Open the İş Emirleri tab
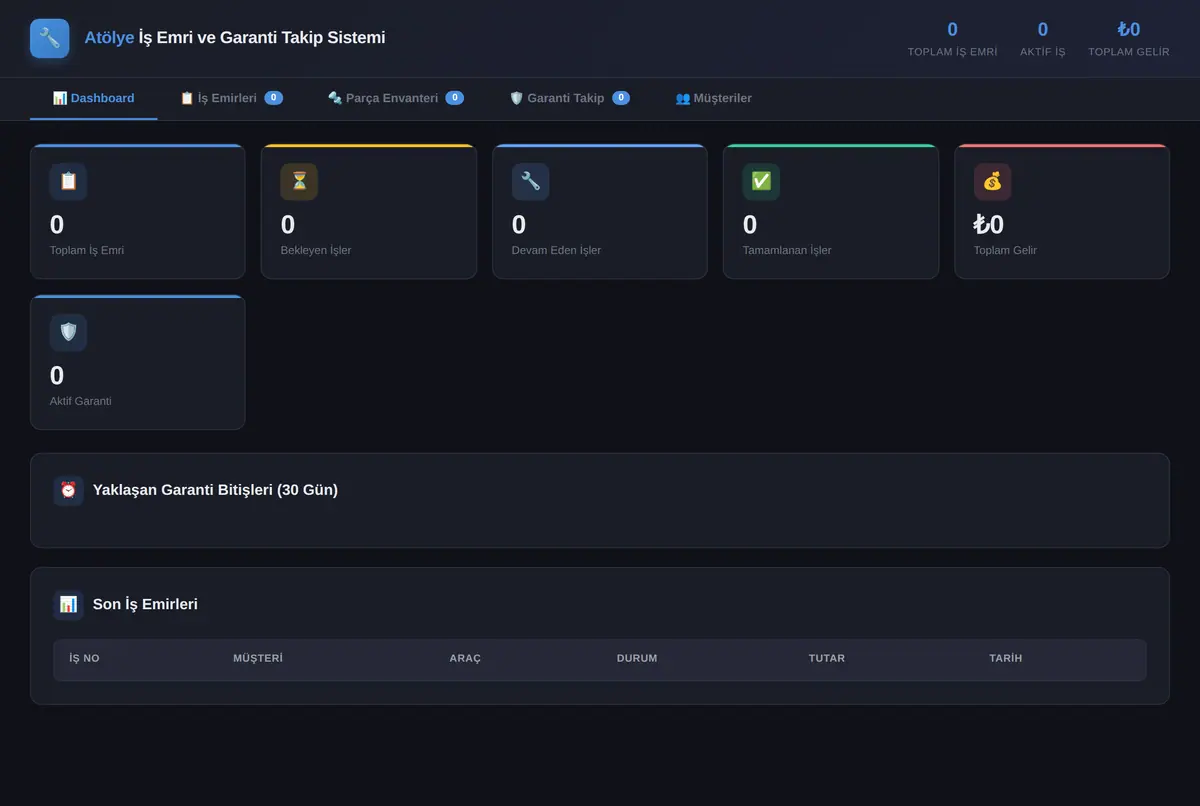This screenshot has height=806, width=1200. (x=231, y=98)
